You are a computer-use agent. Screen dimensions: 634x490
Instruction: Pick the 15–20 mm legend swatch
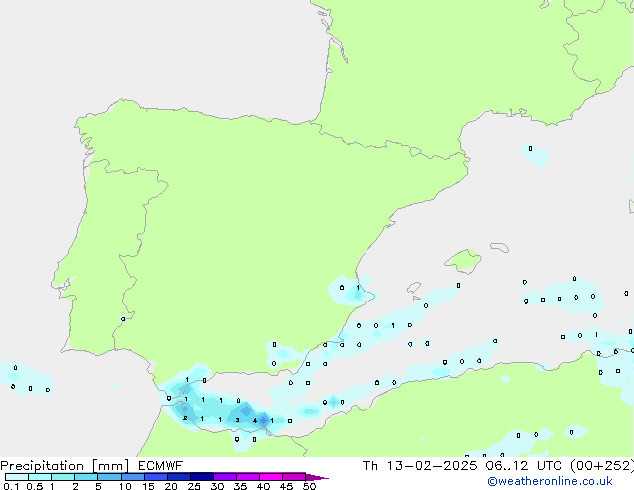click(x=155, y=477)
